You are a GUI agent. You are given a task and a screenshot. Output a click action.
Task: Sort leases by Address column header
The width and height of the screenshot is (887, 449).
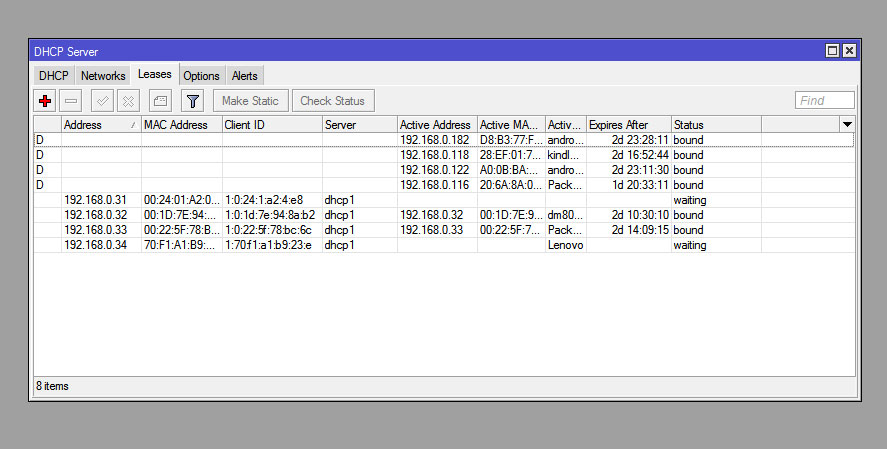pos(100,125)
